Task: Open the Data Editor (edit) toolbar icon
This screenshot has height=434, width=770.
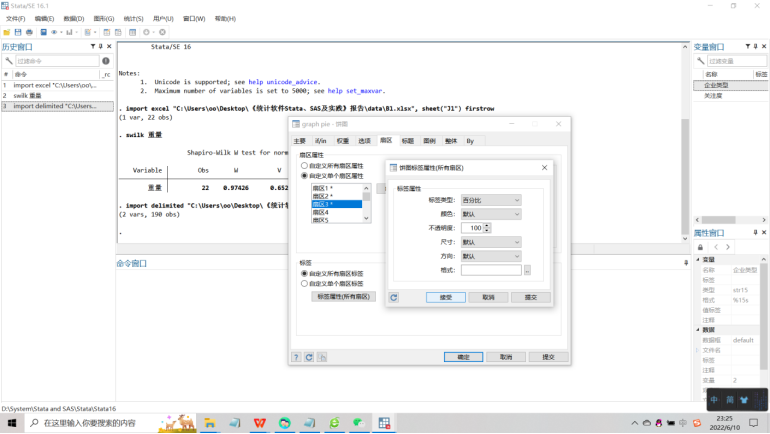Action: click(x=107, y=32)
